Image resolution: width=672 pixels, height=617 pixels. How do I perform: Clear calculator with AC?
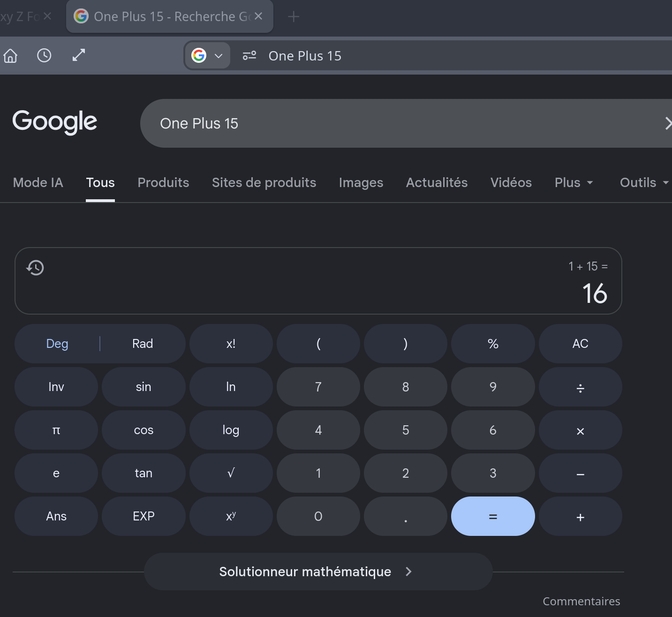580,344
